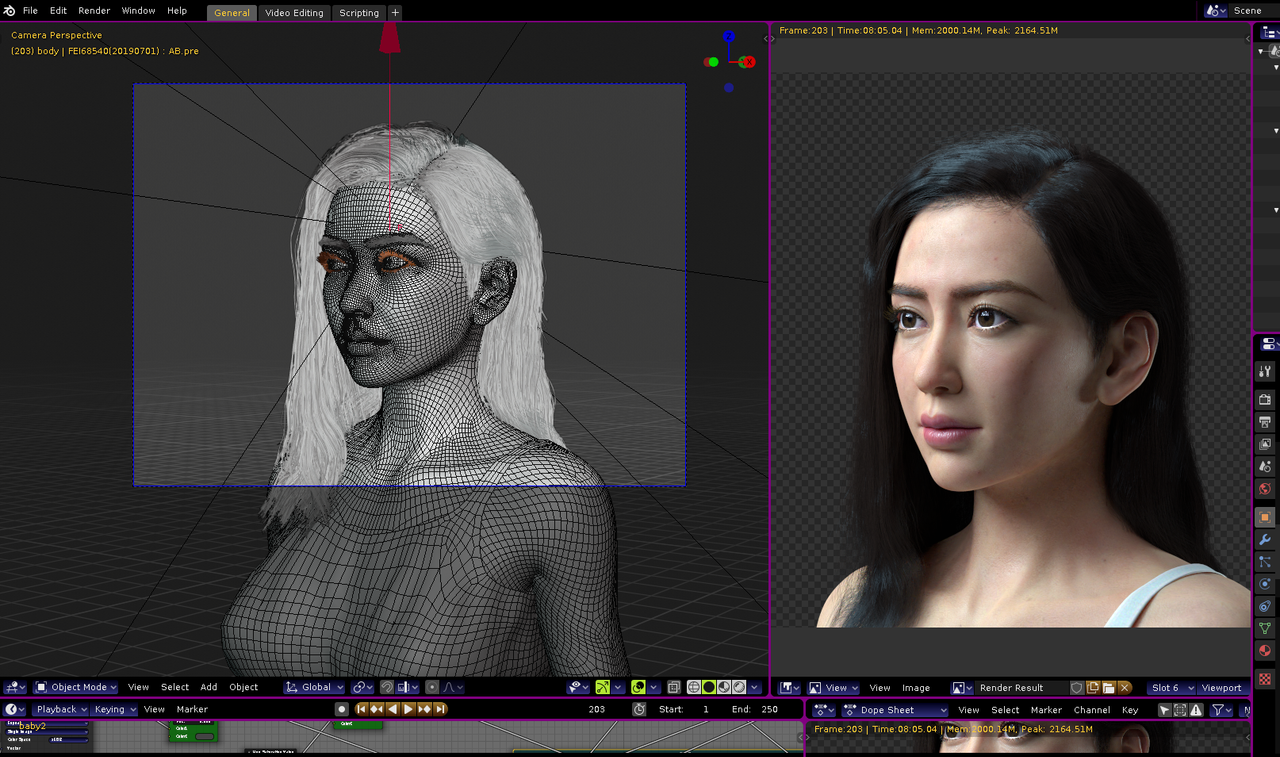
Task: Toggle auto keying record button in timeline
Action: click(342, 709)
